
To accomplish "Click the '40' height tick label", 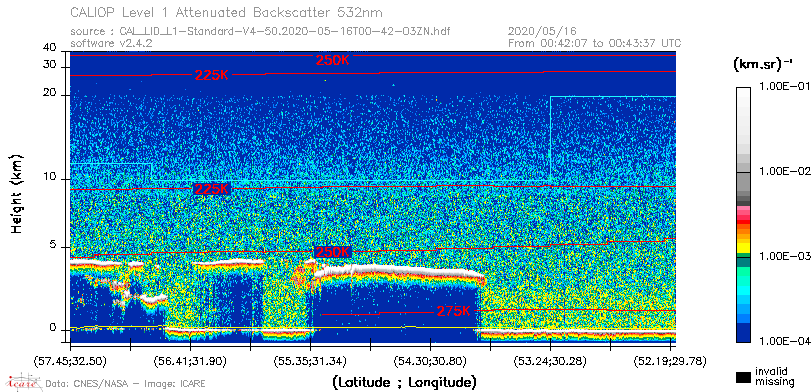I will coord(50,48).
